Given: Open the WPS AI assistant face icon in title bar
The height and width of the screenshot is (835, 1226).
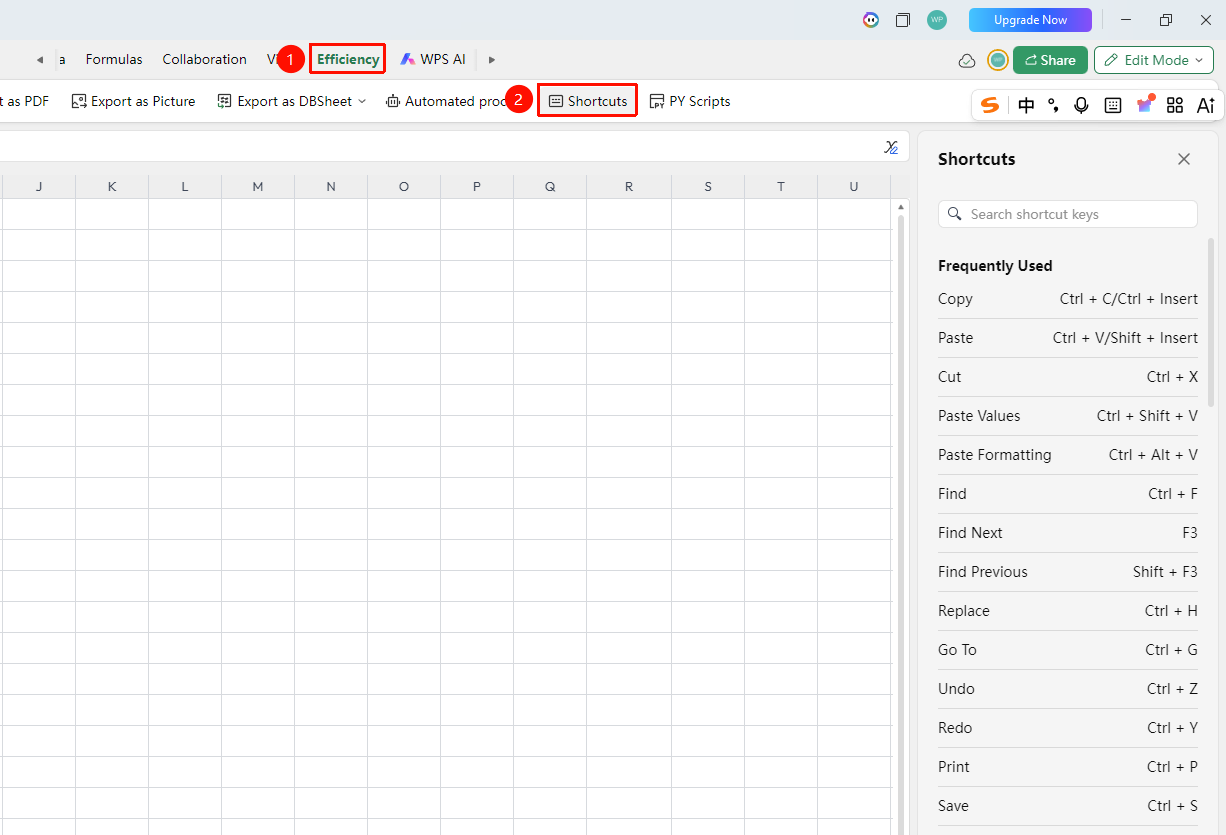Looking at the screenshot, I should [872, 20].
